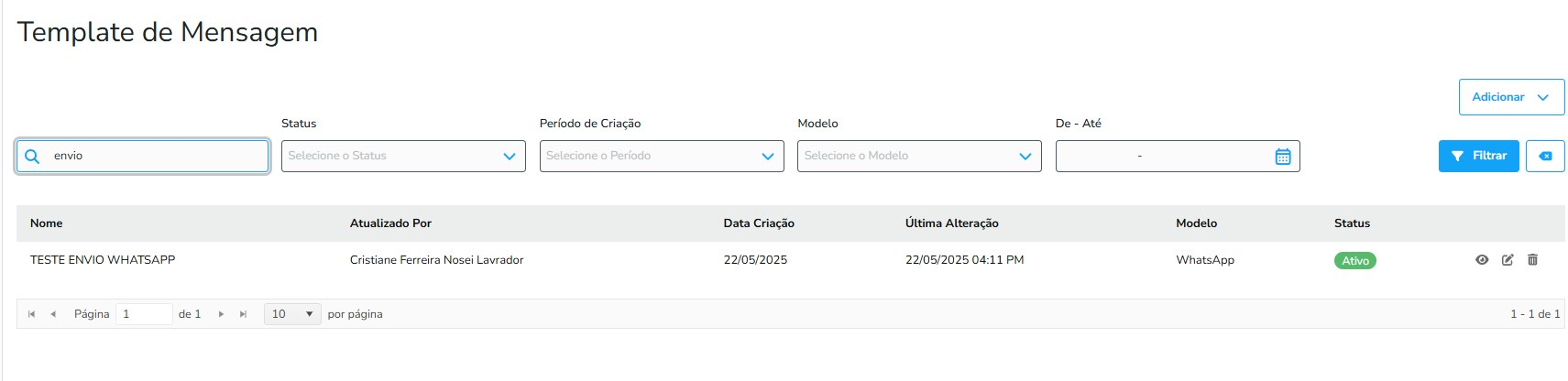Delete the TESTE ENVIO WHATSAPP template
The width and height of the screenshot is (1568, 381).
(1532, 260)
